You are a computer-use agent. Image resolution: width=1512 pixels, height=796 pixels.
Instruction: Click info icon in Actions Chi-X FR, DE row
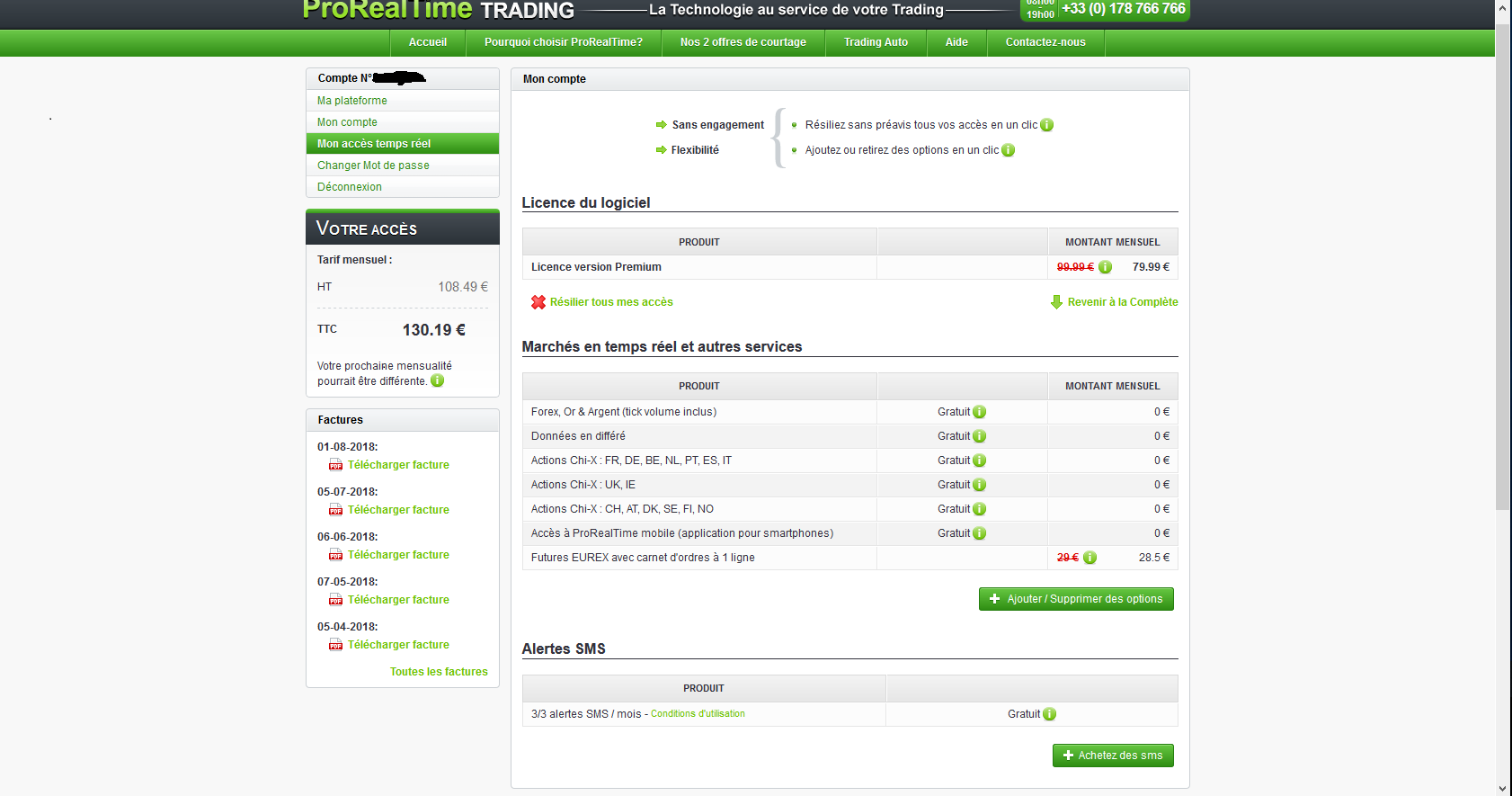pyautogui.click(x=980, y=461)
